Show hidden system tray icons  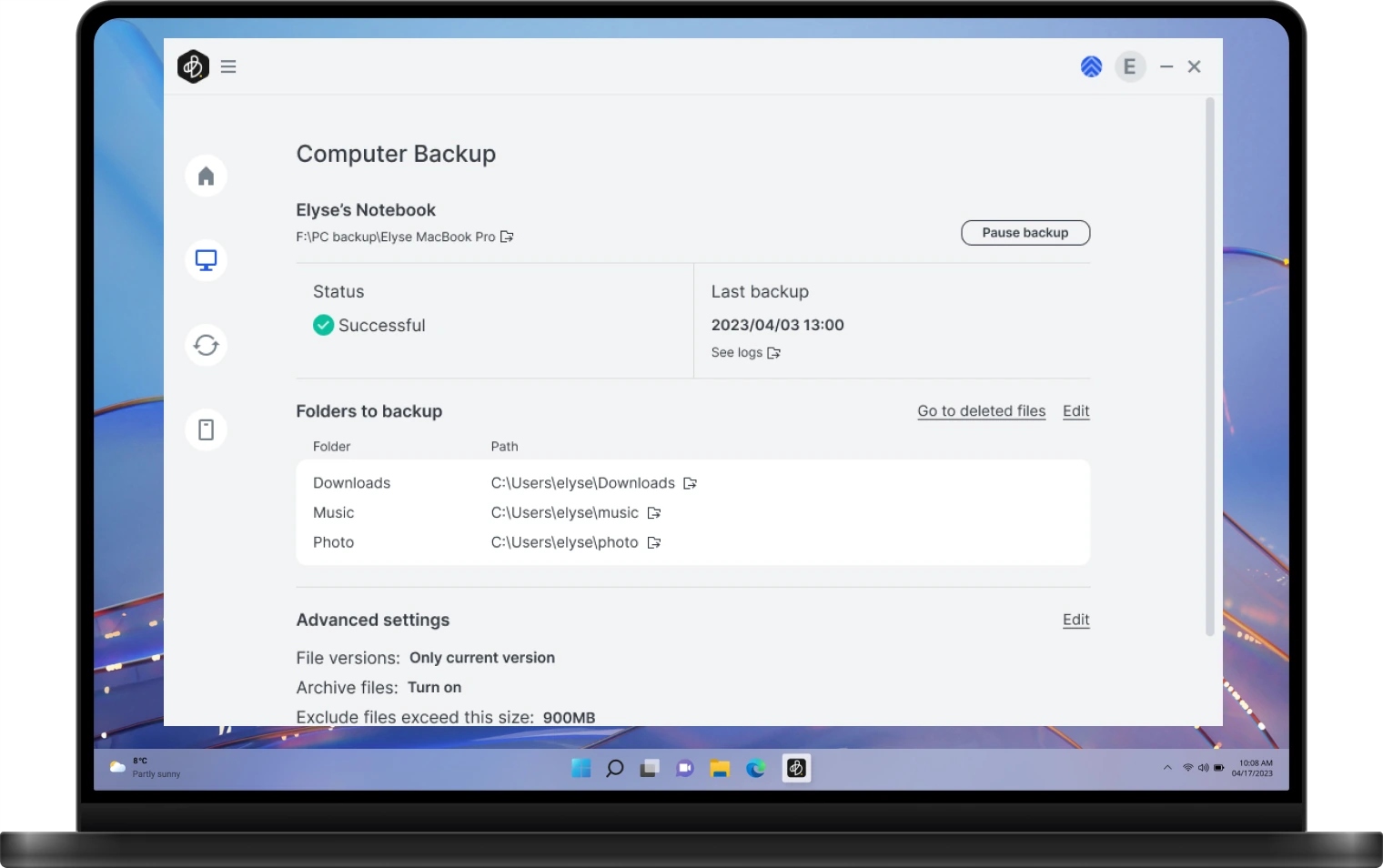pyautogui.click(x=1167, y=768)
